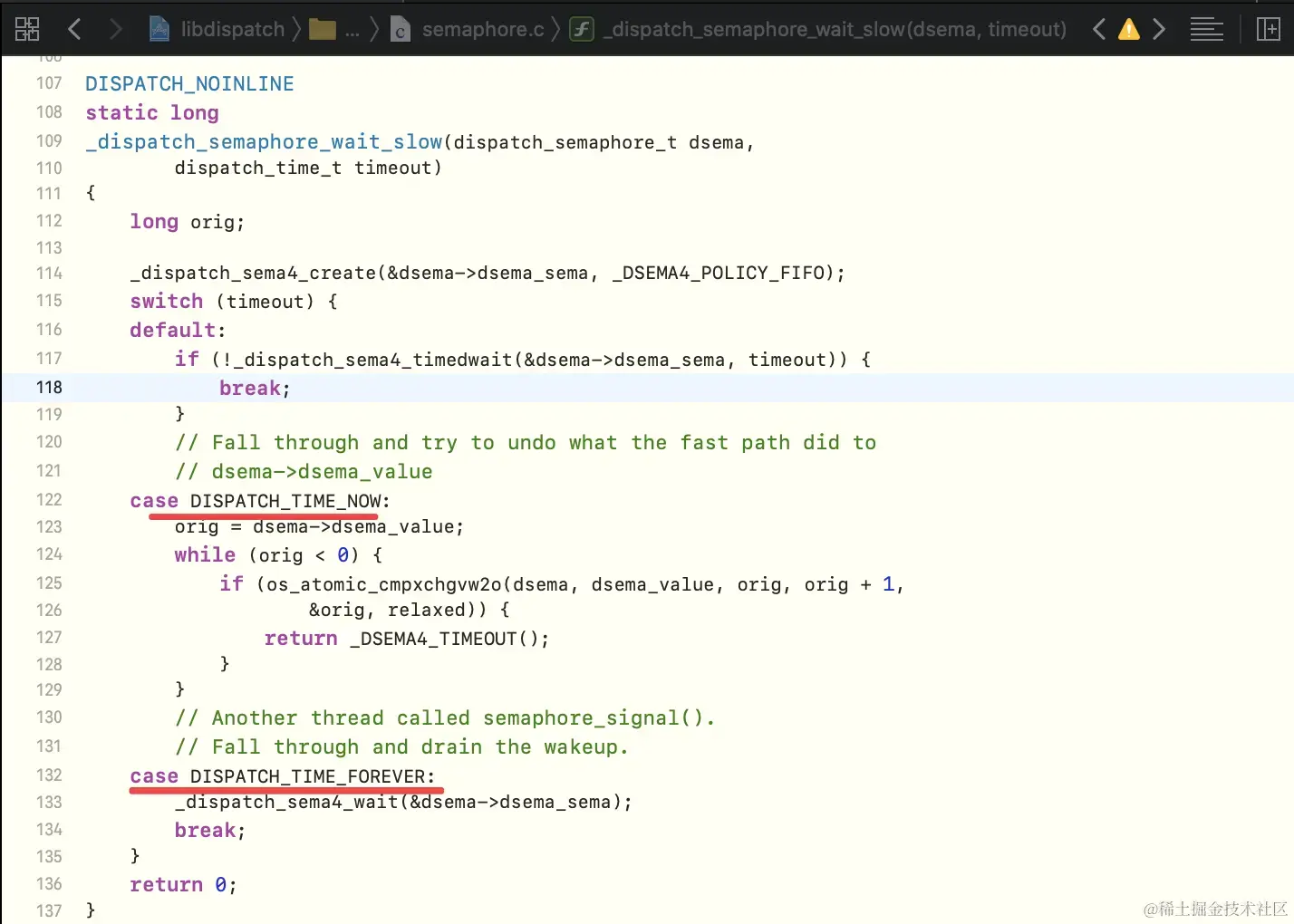
Task: Click the 'break' on line 134
Action: (205, 831)
